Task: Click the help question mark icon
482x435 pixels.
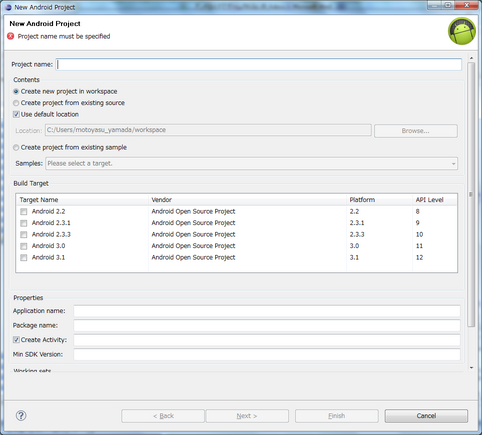Action: [21, 416]
